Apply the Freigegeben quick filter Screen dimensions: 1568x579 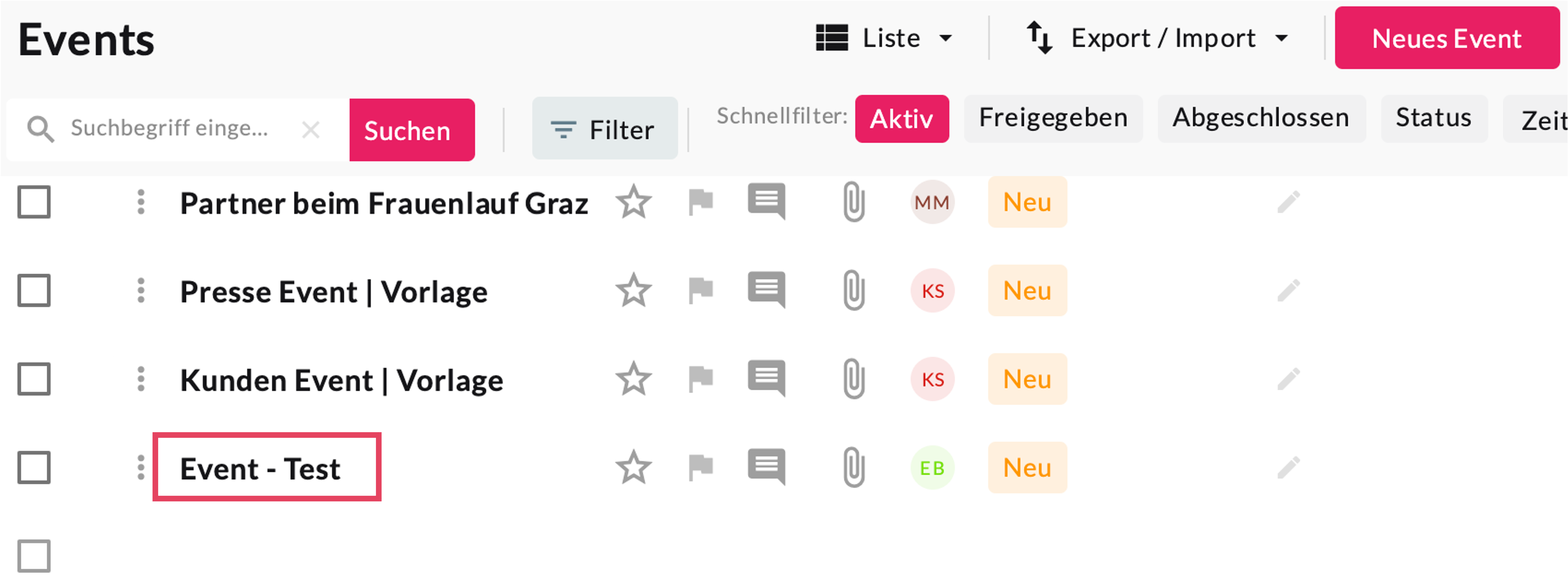pos(1052,119)
